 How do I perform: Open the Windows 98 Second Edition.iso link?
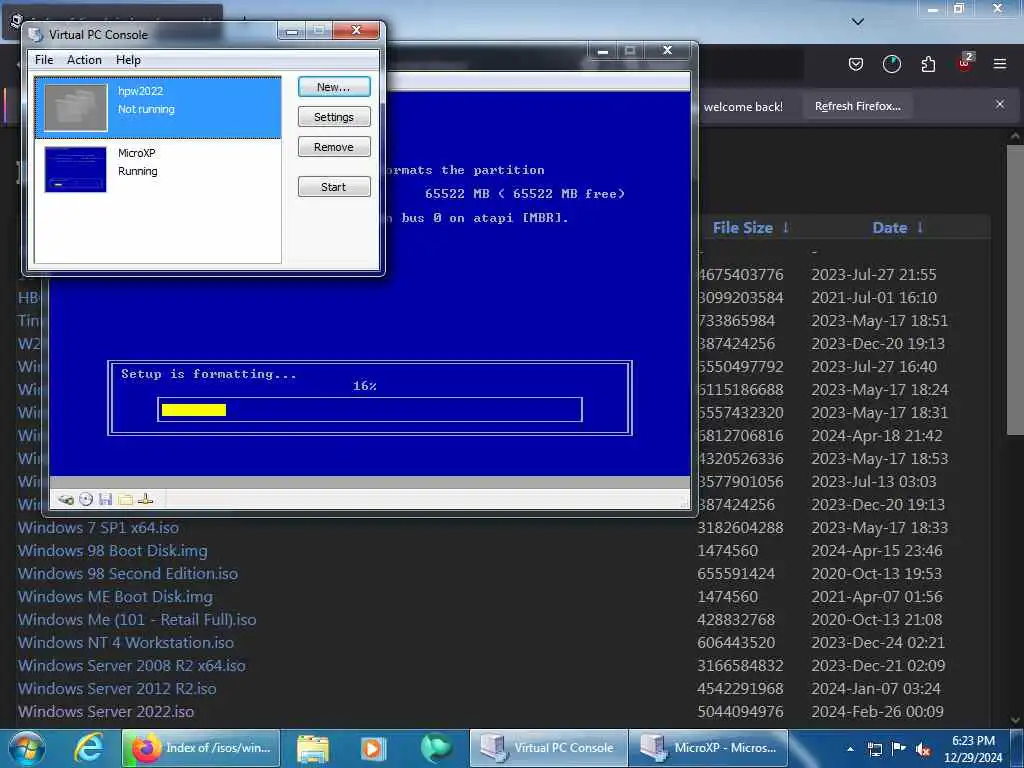pyautogui.click(x=127, y=573)
